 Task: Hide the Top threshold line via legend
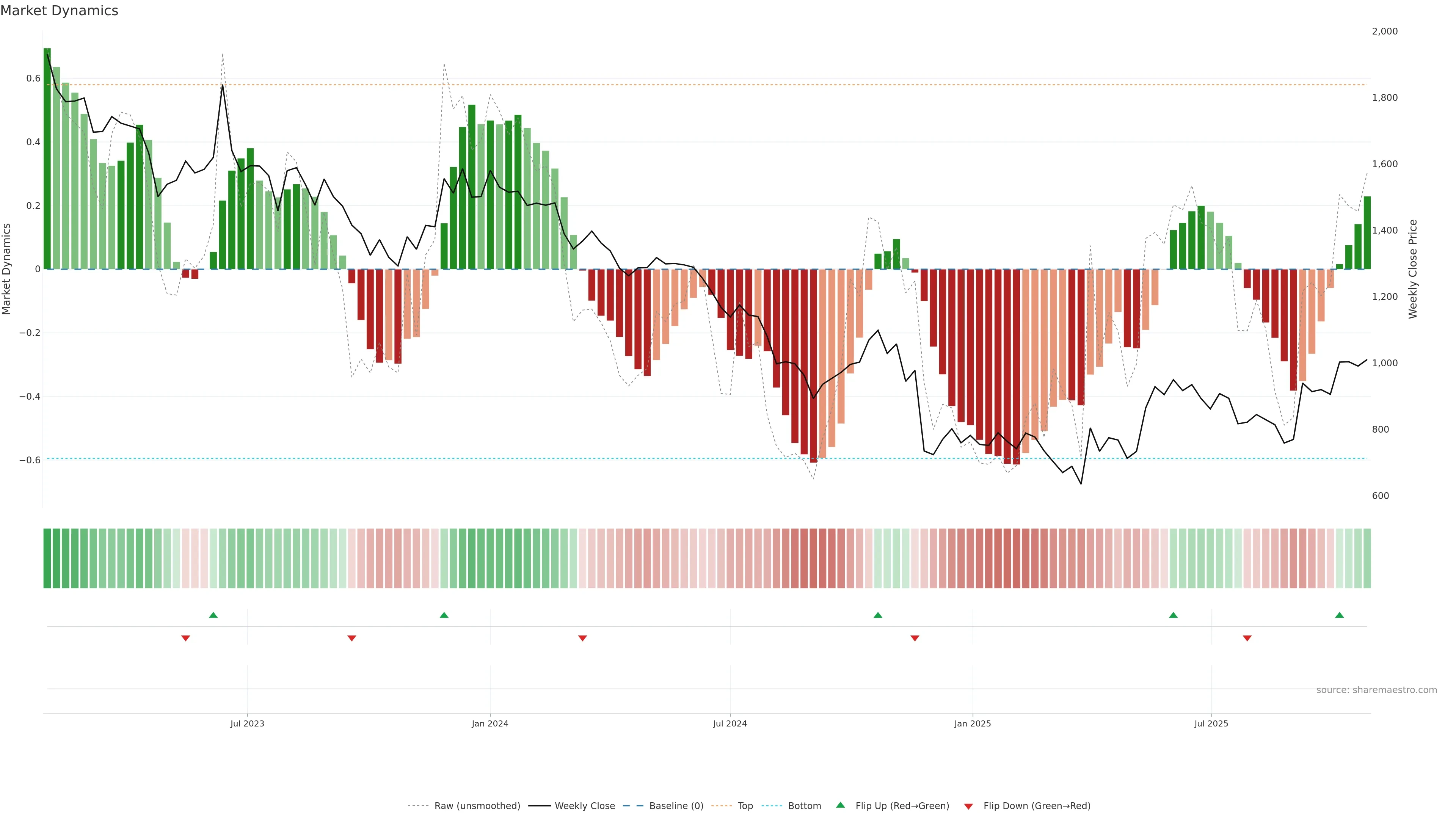coord(745,806)
